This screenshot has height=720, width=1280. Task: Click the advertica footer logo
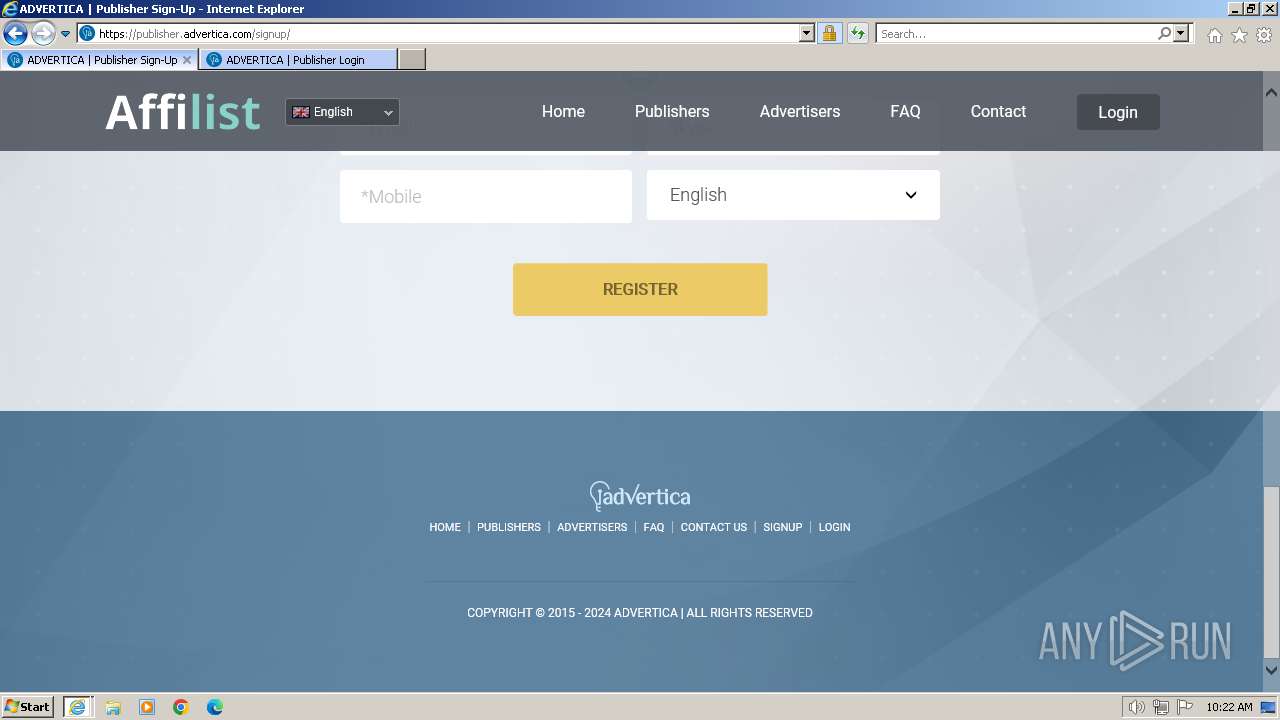pyautogui.click(x=640, y=496)
